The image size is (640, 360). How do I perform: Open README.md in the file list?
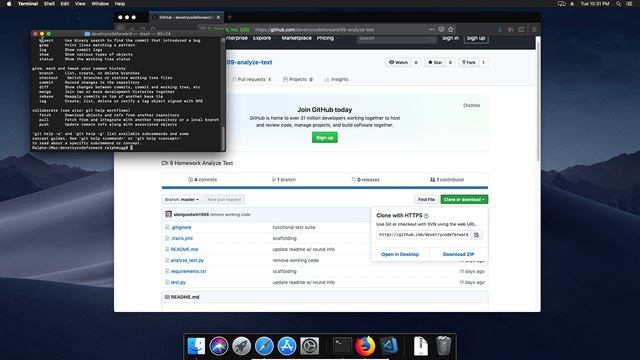point(184,249)
